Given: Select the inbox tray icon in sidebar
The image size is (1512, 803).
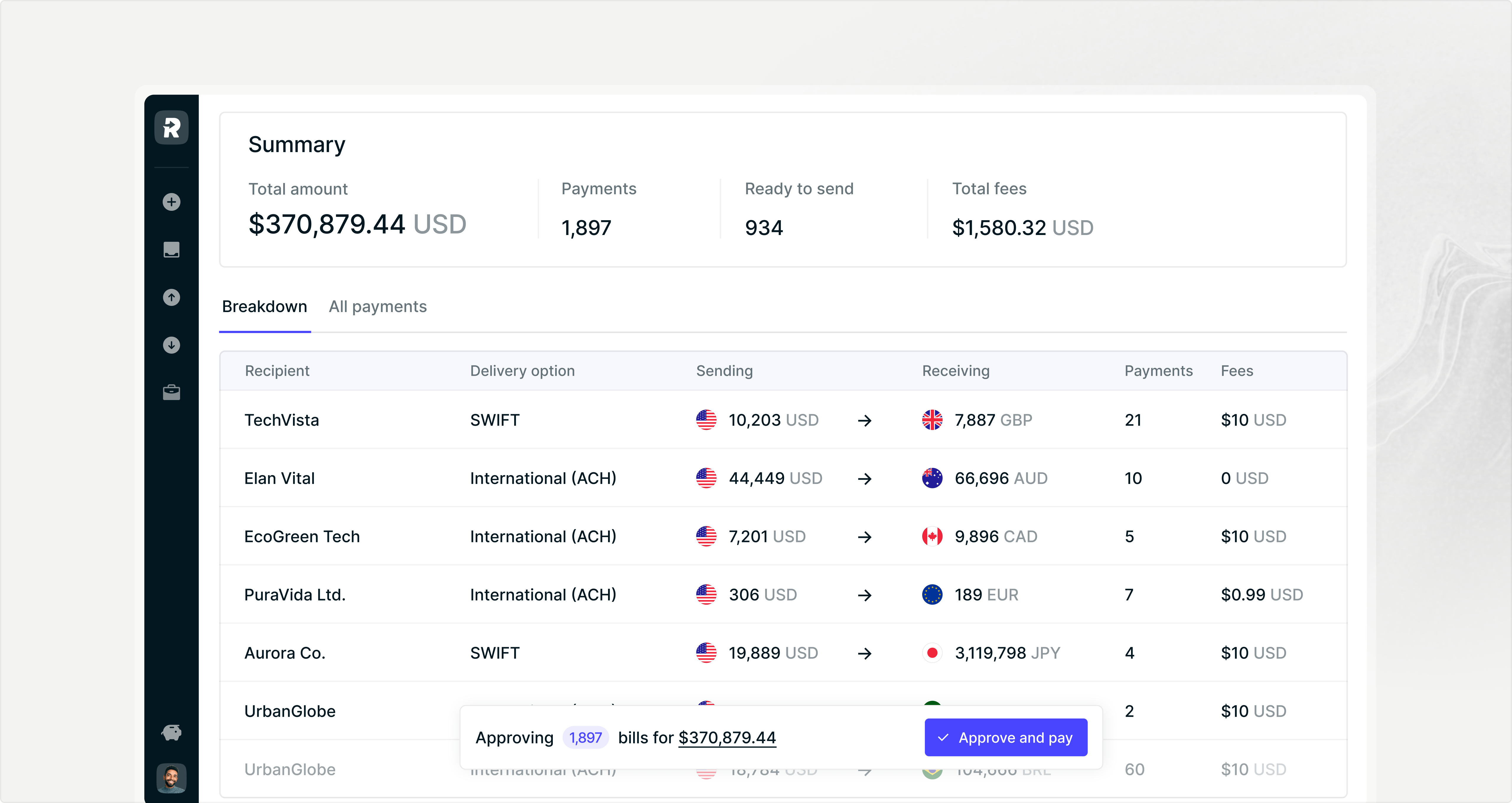Looking at the screenshot, I should click(x=171, y=249).
